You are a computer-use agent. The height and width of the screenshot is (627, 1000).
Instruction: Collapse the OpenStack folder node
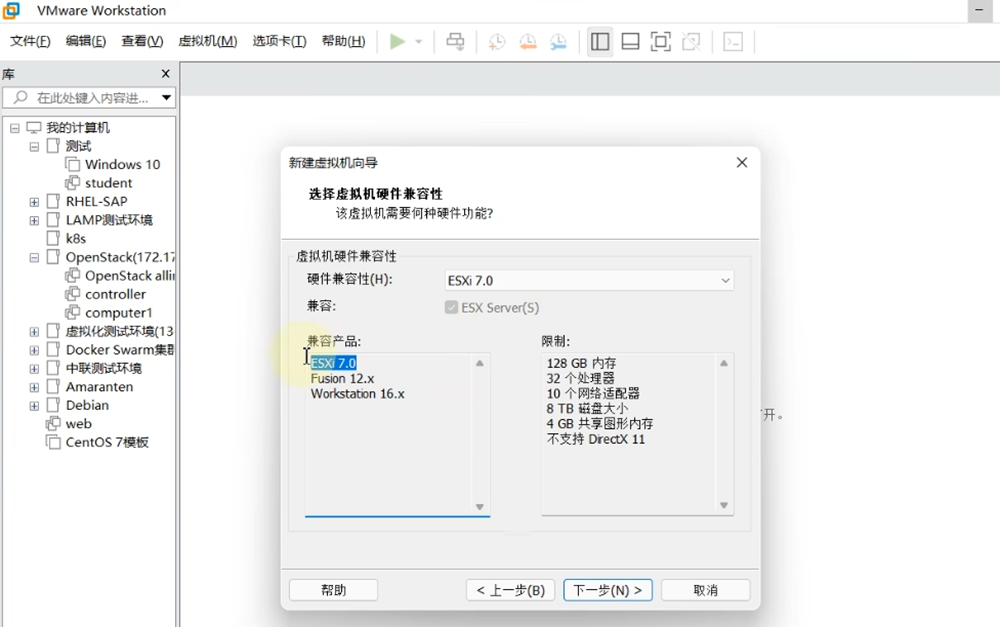34,258
